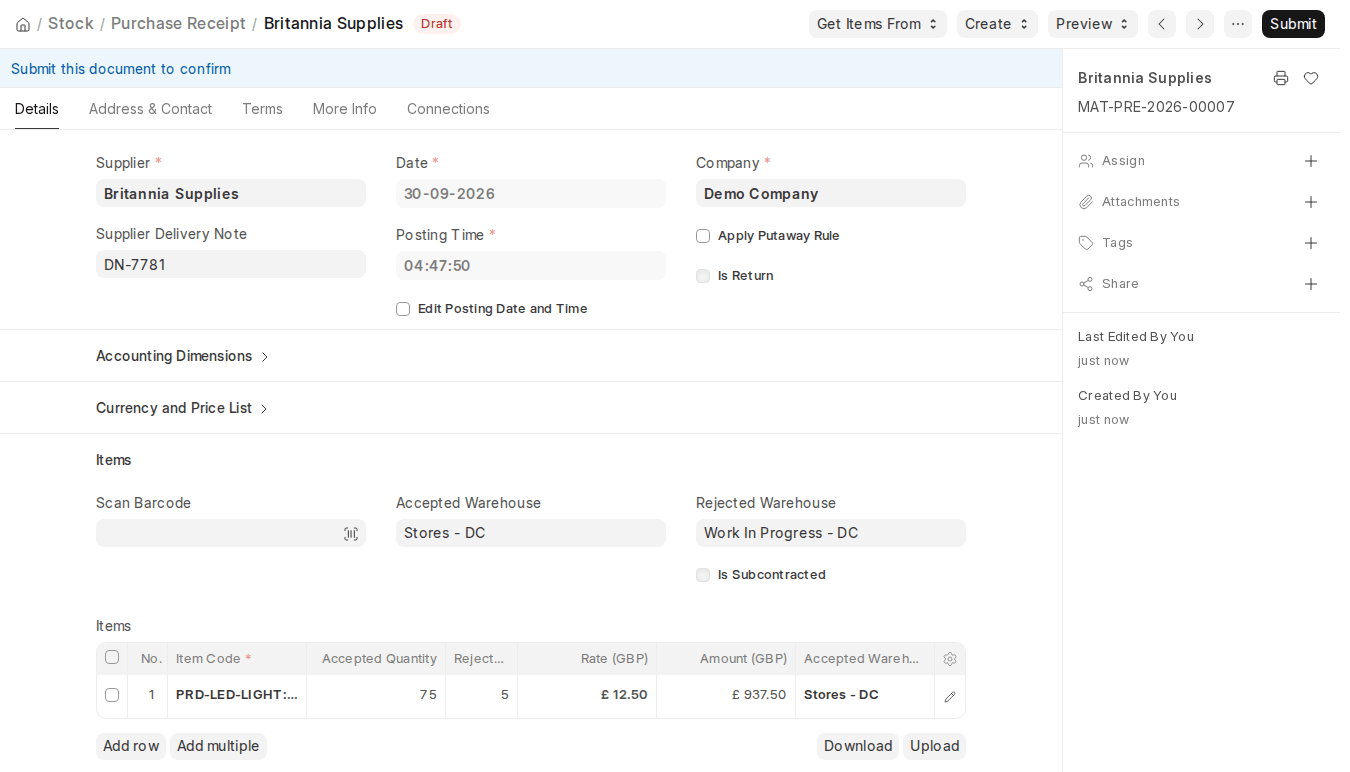Open the Terms tab
This screenshot has width=1350, height=772.
coord(262,109)
